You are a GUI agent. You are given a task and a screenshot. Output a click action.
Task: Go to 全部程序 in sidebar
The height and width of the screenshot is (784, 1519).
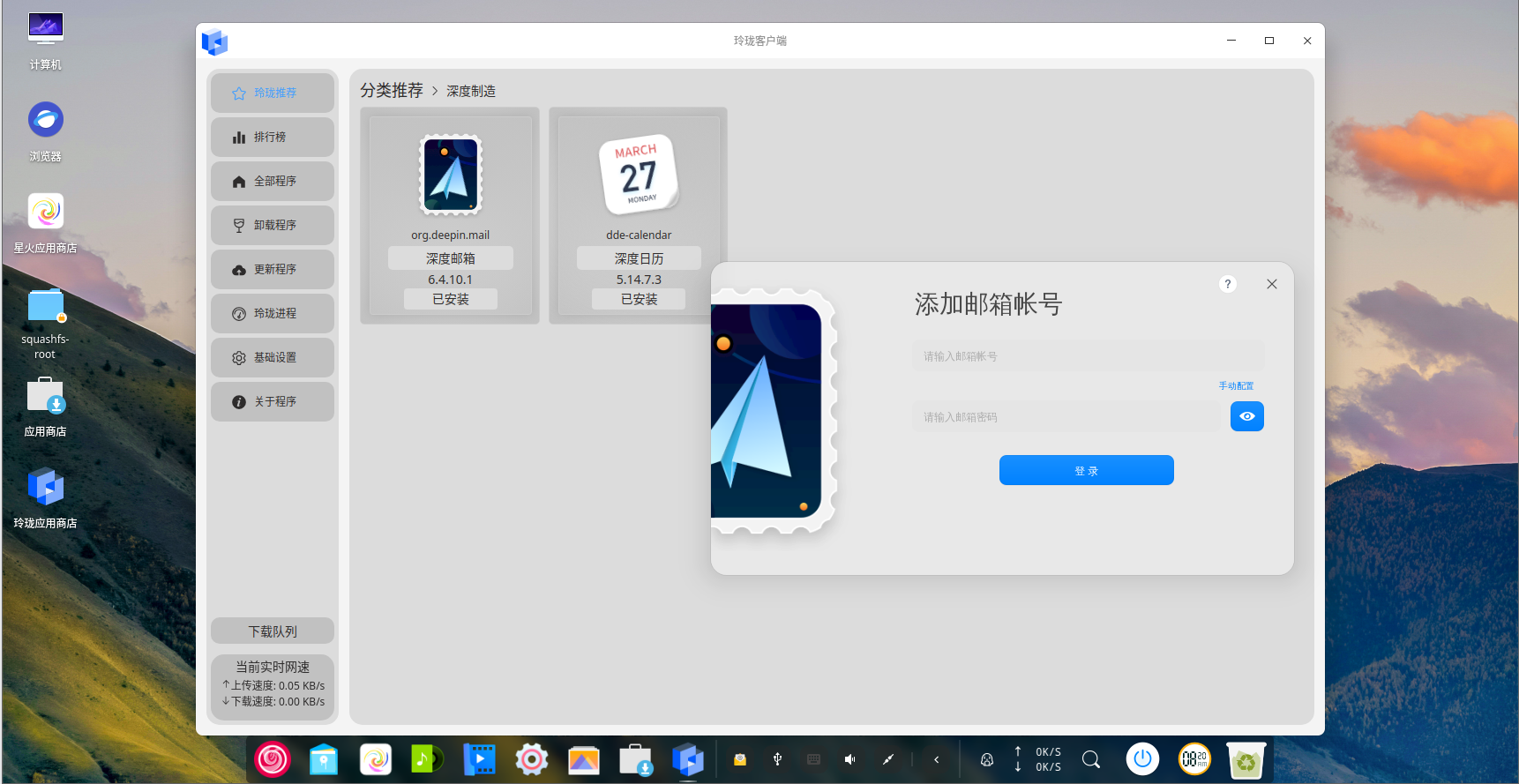click(273, 181)
